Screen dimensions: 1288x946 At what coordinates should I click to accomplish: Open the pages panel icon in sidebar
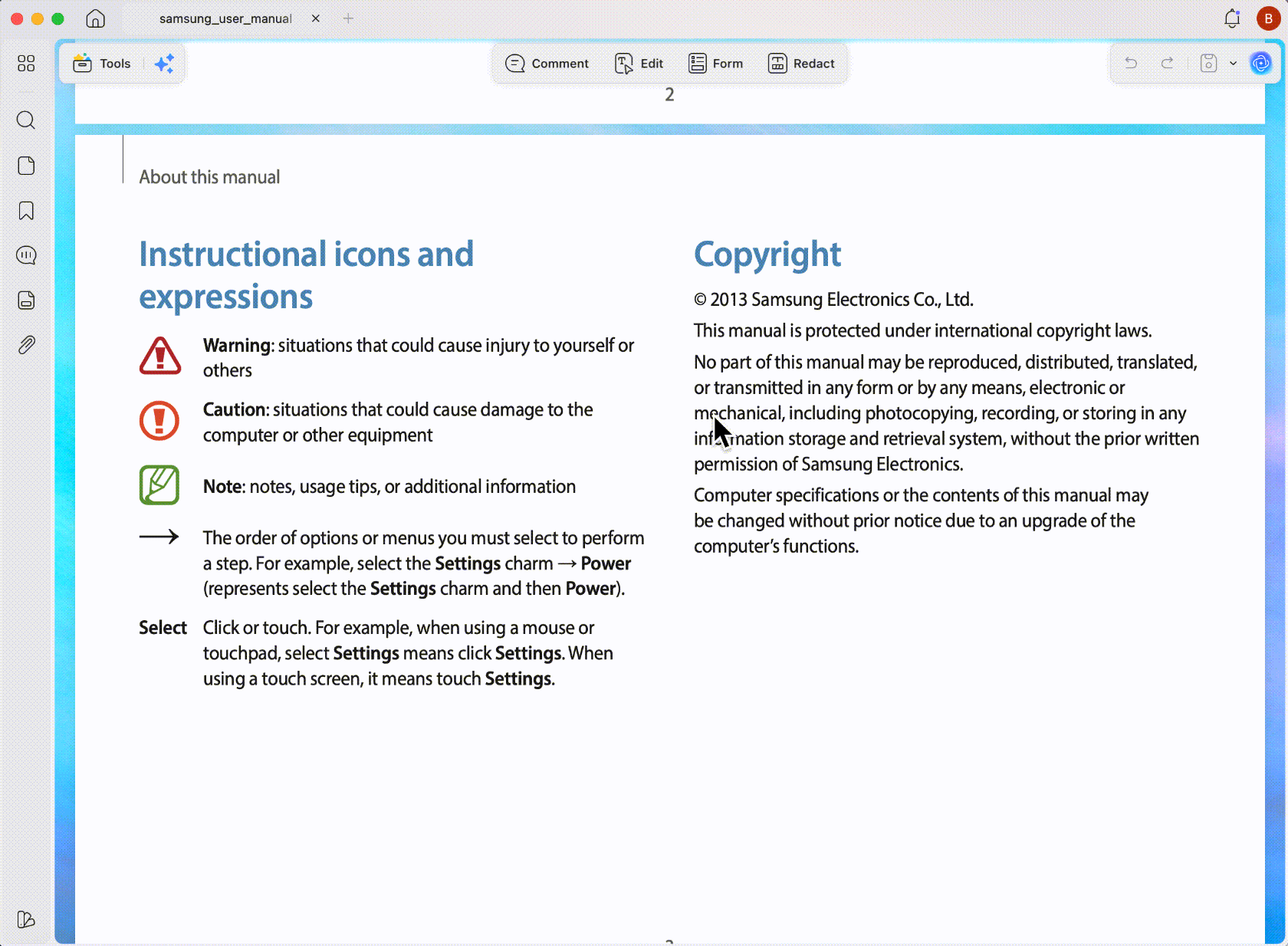[26, 166]
